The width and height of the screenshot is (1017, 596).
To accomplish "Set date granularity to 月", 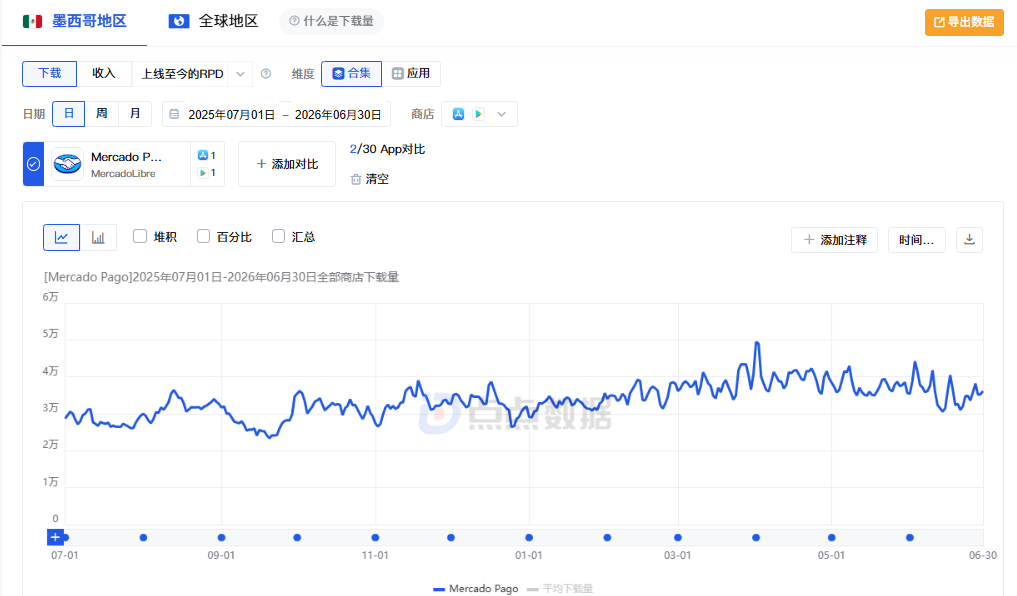I will 135,113.
